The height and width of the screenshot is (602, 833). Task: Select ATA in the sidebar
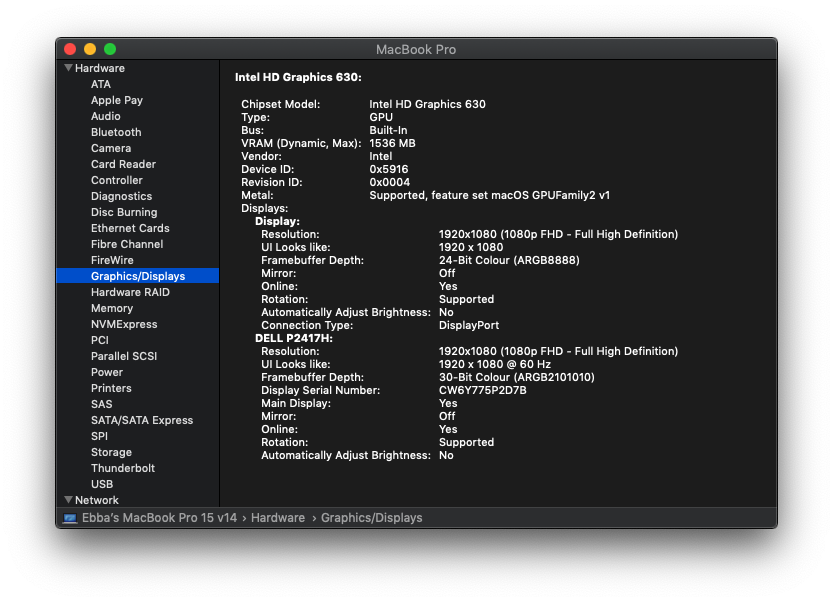(100, 84)
